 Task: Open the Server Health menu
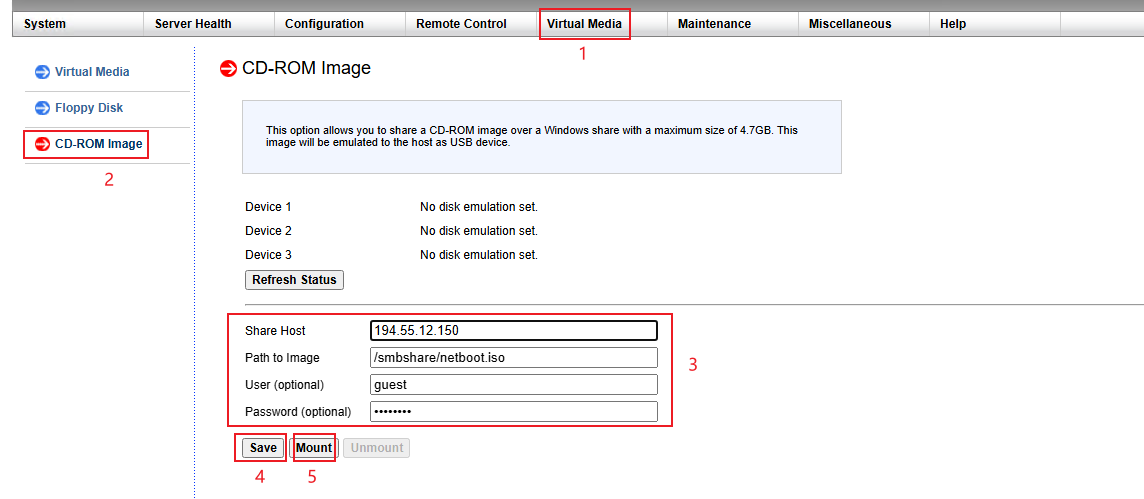193,24
